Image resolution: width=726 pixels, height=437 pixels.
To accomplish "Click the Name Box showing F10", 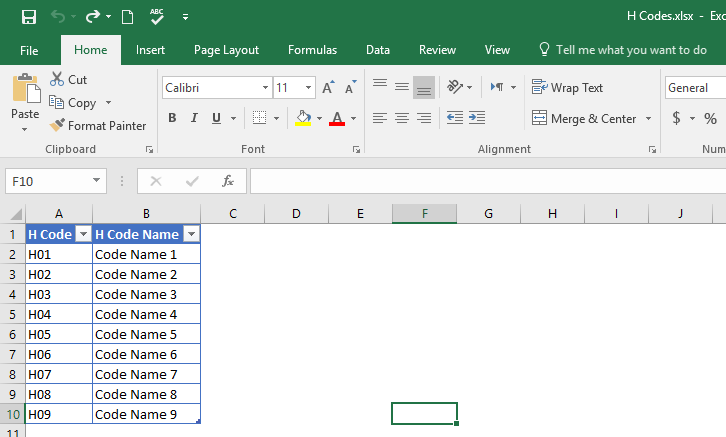I will [x=56, y=181].
